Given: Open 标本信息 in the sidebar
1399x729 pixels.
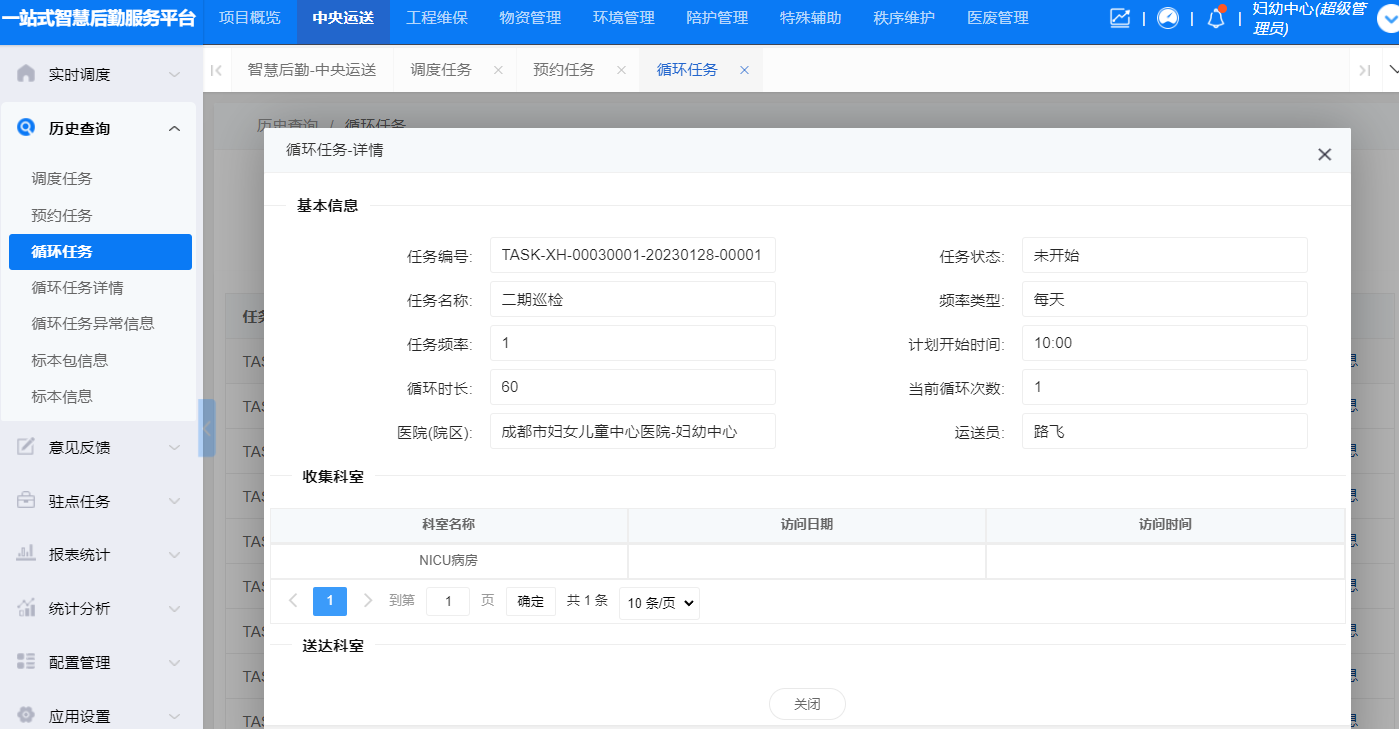Looking at the screenshot, I should (62, 396).
